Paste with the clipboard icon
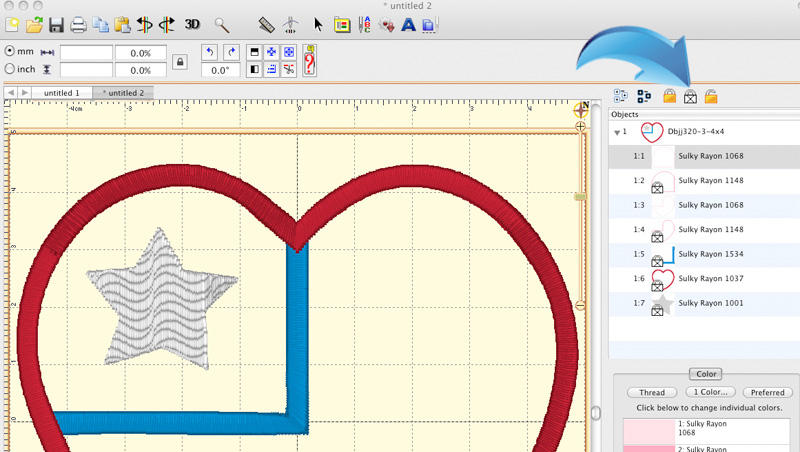 (x=122, y=24)
